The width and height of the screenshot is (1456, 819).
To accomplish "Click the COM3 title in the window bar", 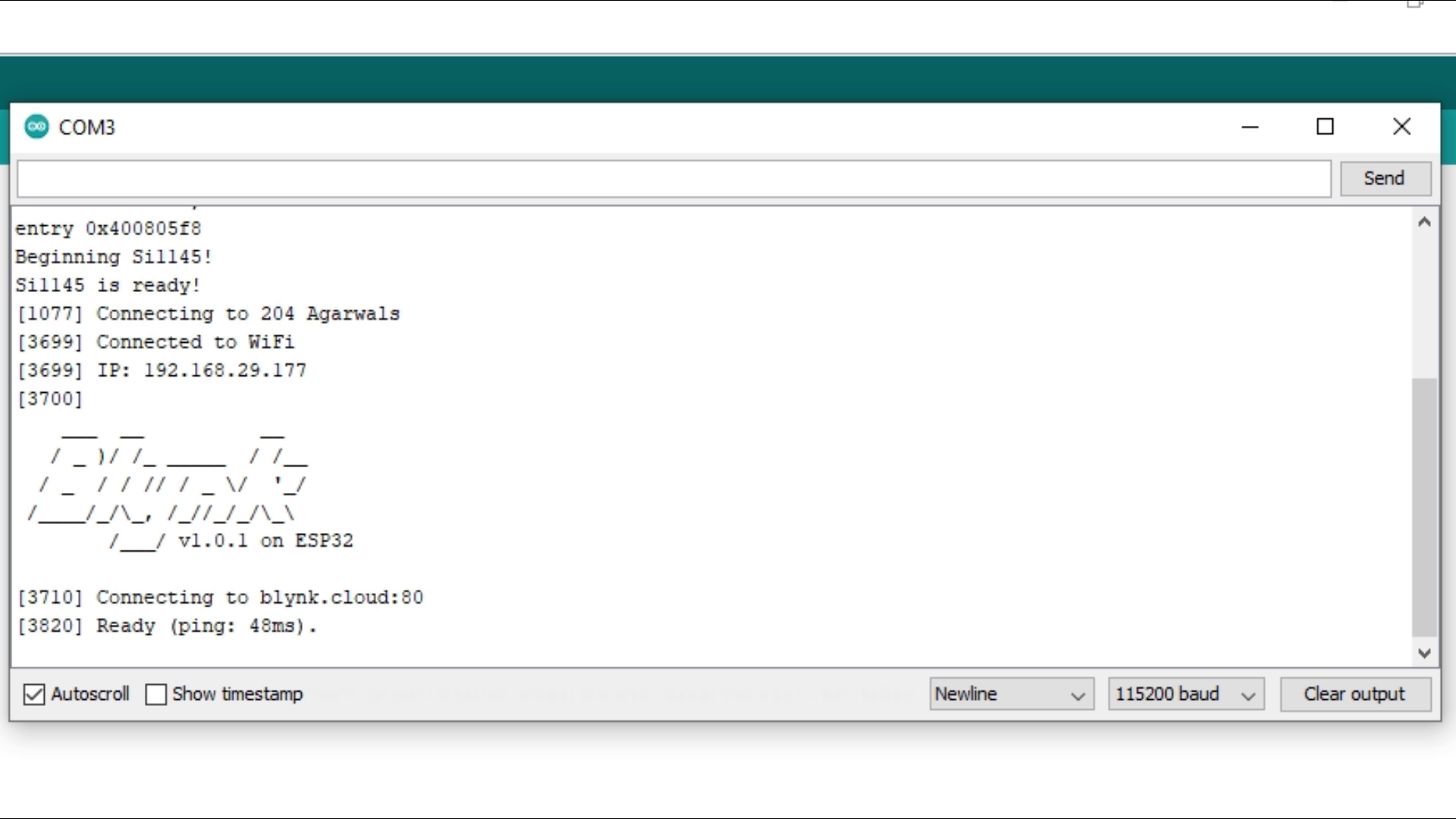I will click(87, 127).
